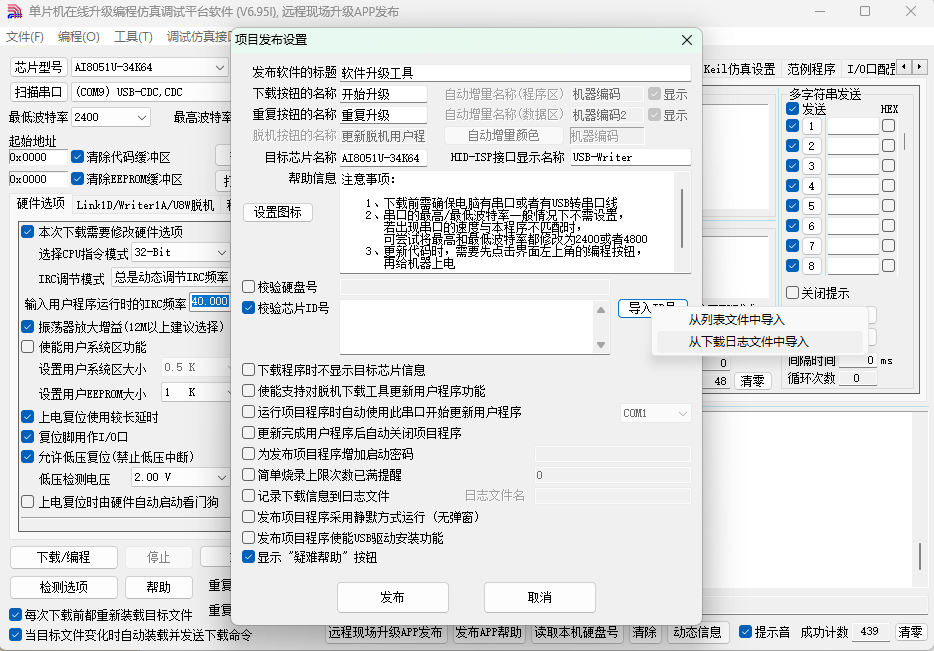Enable 使能支持对脱机下载工具更新用户程序功能
Image resolution: width=934 pixels, height=651 pixels.
(249, 391)
